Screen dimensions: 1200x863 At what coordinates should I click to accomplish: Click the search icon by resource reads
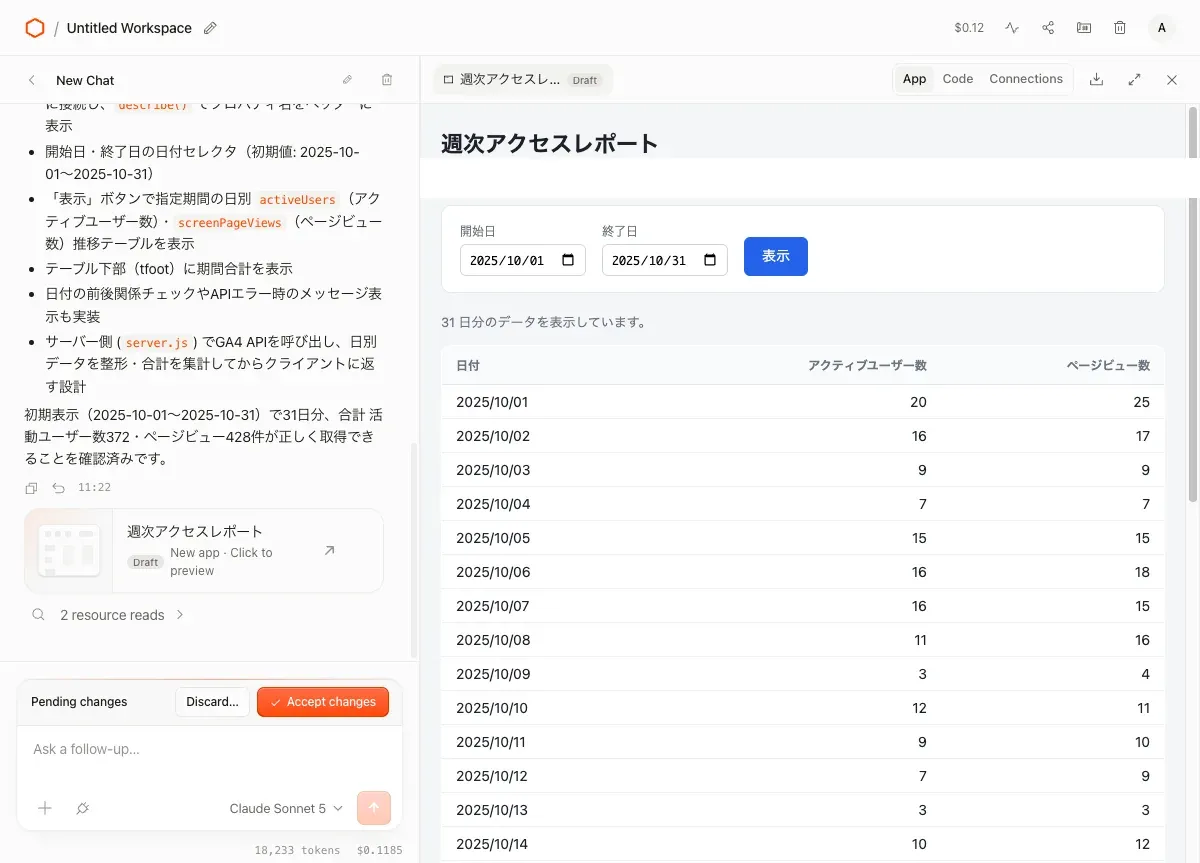coord(38,615)
